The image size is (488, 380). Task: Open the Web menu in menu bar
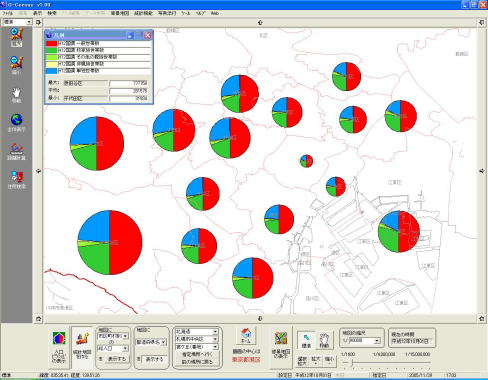[x=215, y=13]
